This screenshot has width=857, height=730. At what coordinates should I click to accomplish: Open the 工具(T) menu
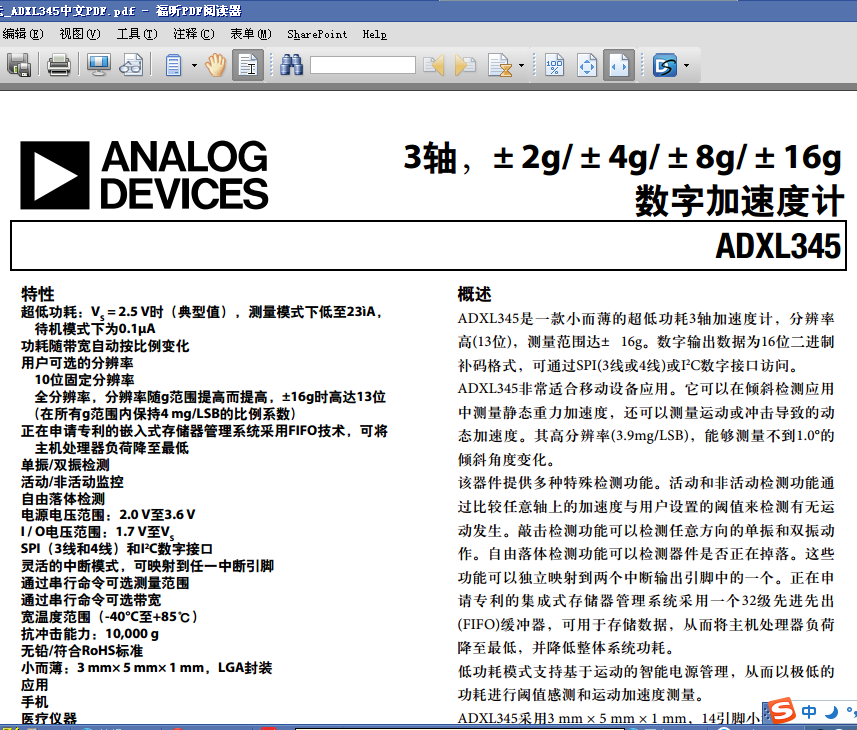coord(137,34)
